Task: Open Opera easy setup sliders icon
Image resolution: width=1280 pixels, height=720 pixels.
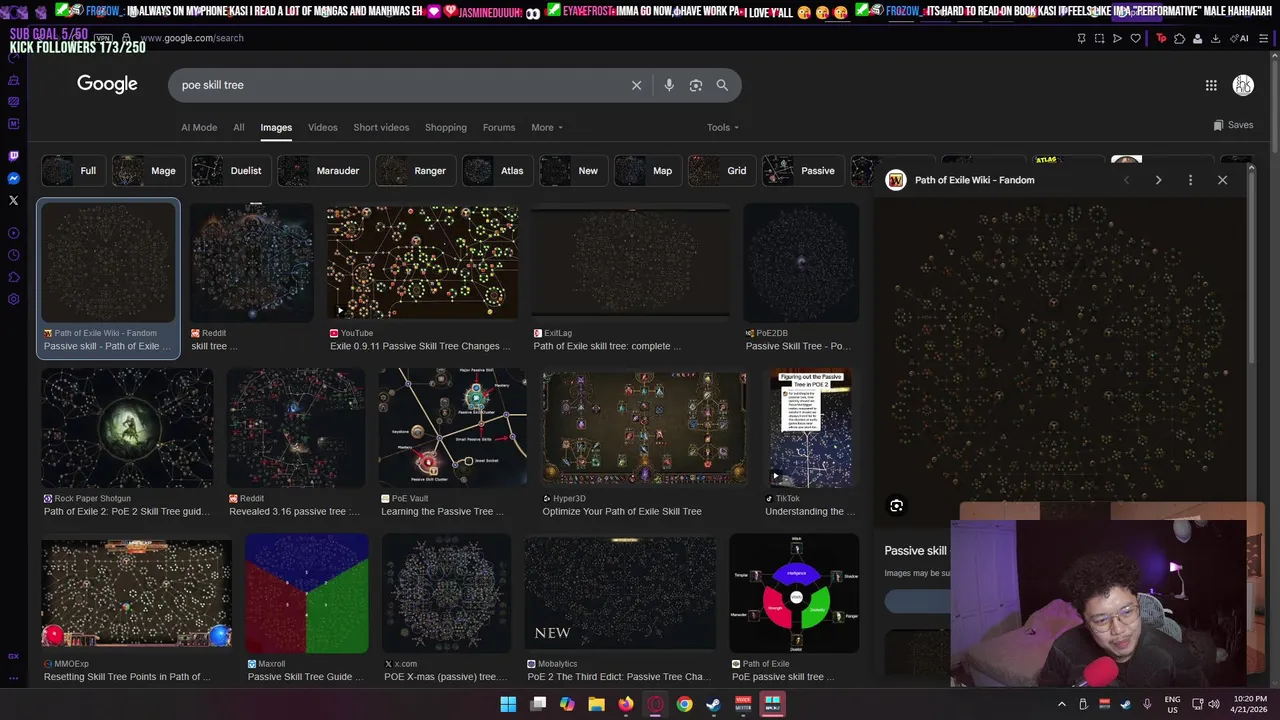Action: click(1265, 38)
